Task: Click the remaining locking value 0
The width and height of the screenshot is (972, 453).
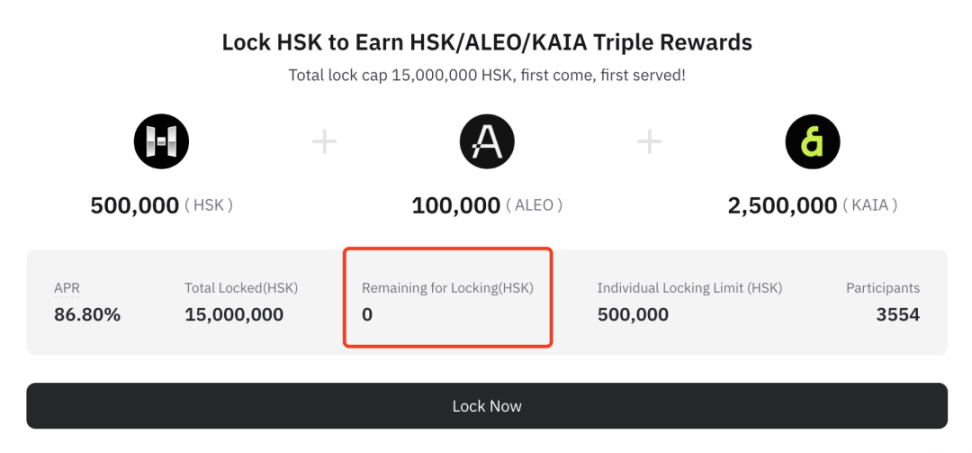Action: pyautogui.click(x=367, y=315)
